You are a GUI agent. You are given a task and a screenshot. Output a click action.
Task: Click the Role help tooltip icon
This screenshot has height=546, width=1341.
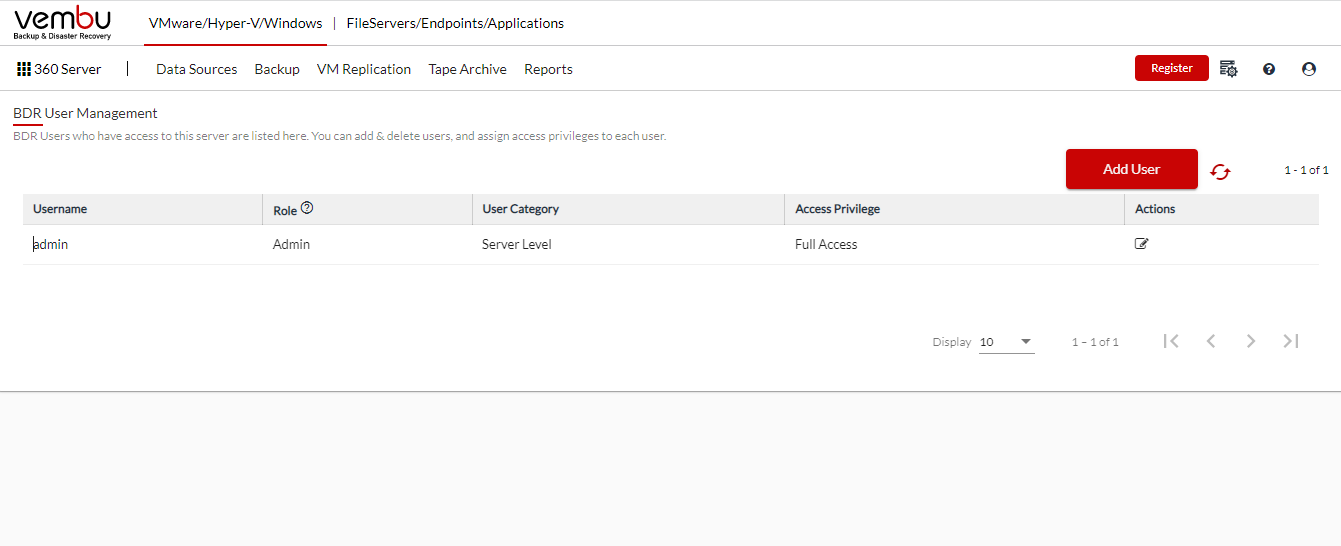point(307,208)
